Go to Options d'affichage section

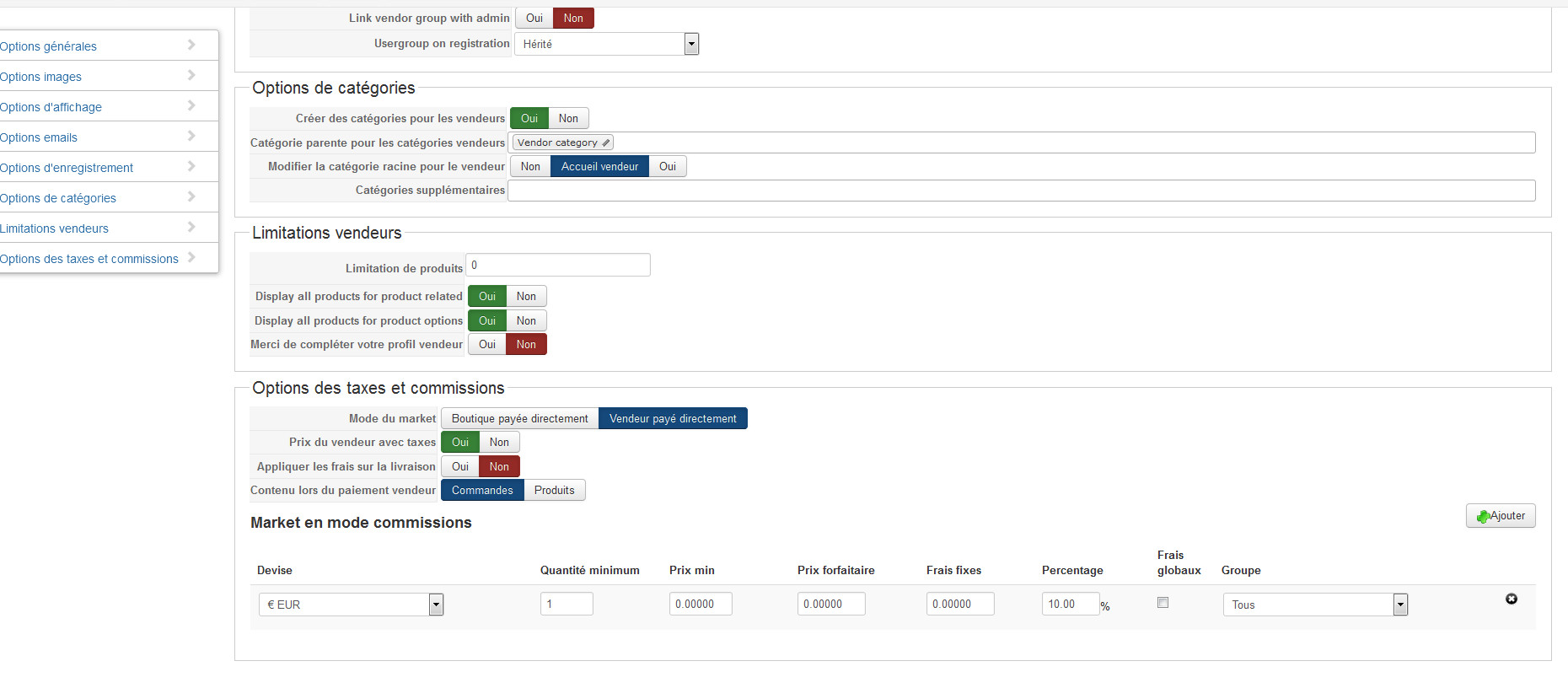click(x=51, y=107)
